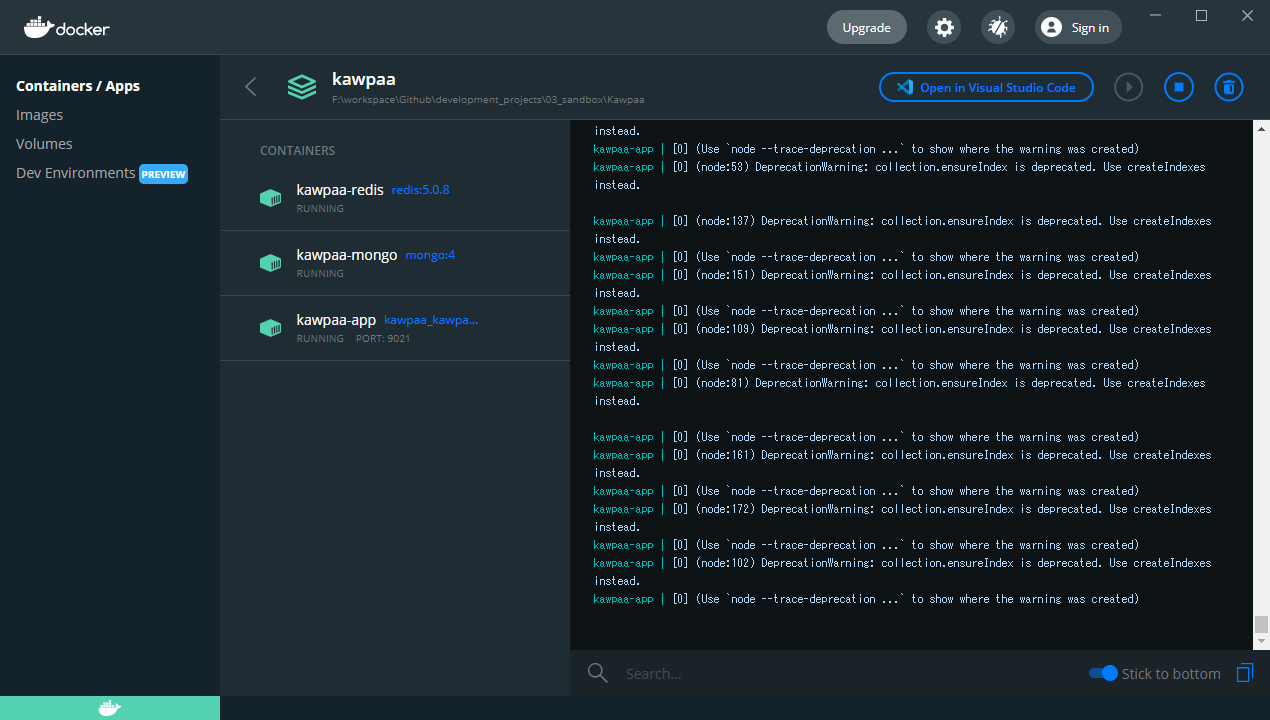Click the kawpaa app title

tap(364, 79)
